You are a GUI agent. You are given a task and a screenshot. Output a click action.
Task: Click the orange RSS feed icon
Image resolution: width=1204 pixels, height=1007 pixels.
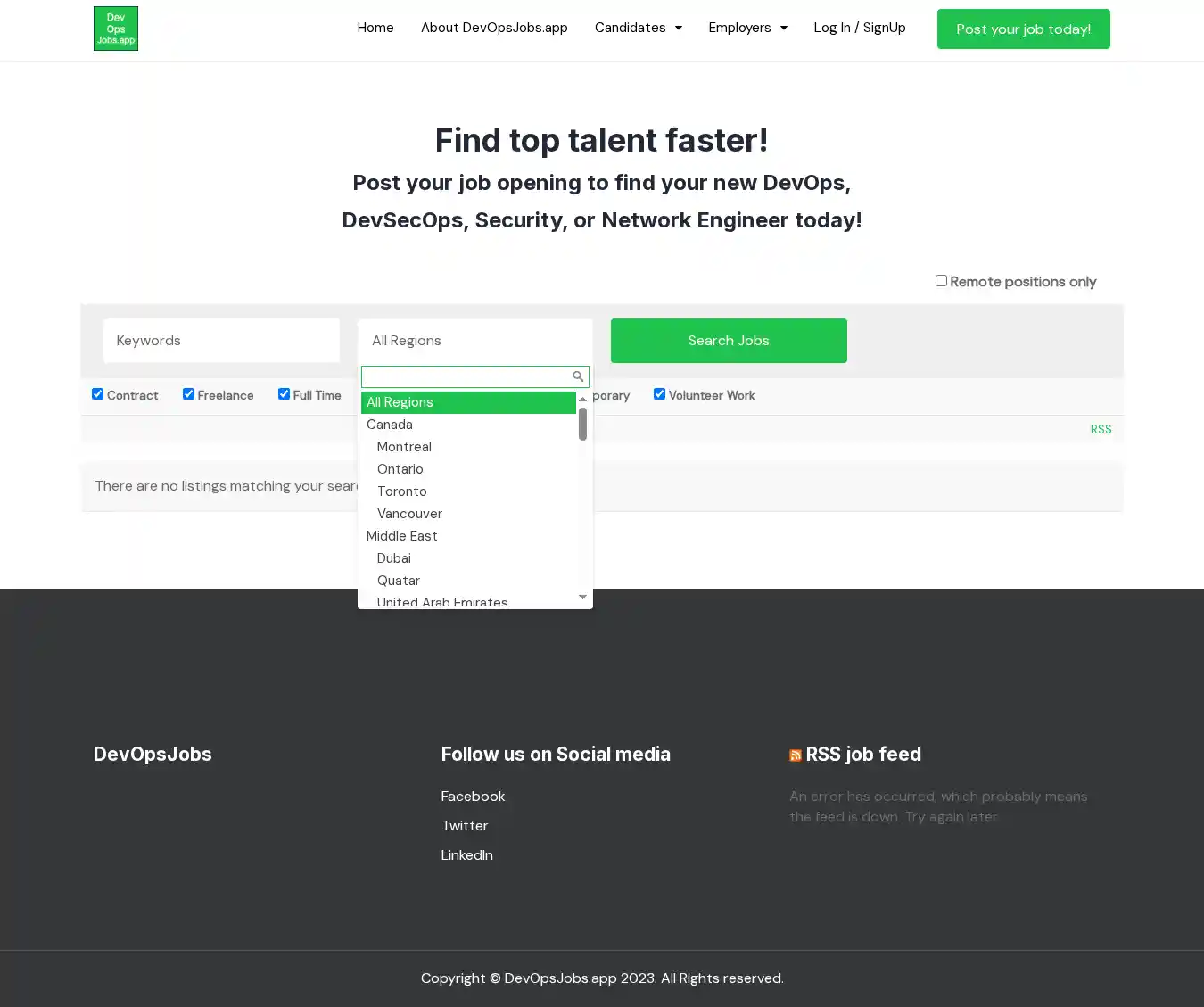coord(796,755)
